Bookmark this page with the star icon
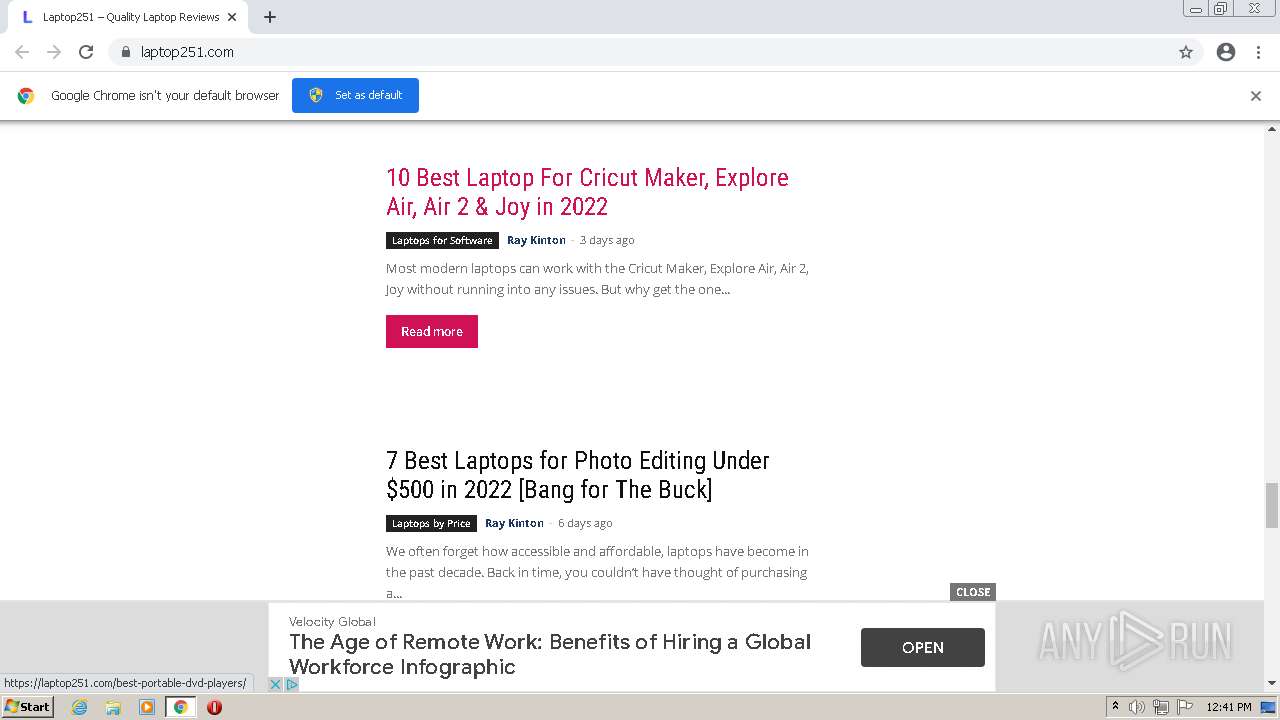 [1186, 52]
